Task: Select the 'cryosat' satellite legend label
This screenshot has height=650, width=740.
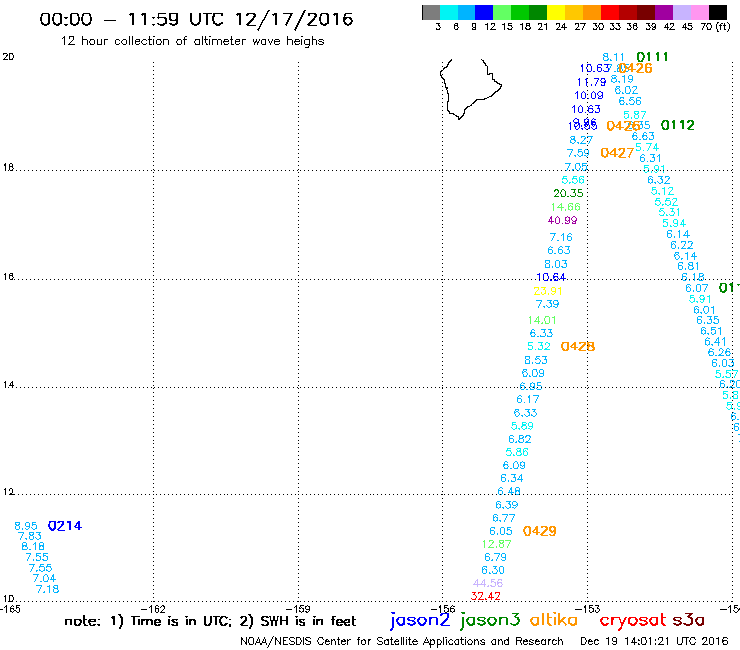Action: [x=632, y=620]
